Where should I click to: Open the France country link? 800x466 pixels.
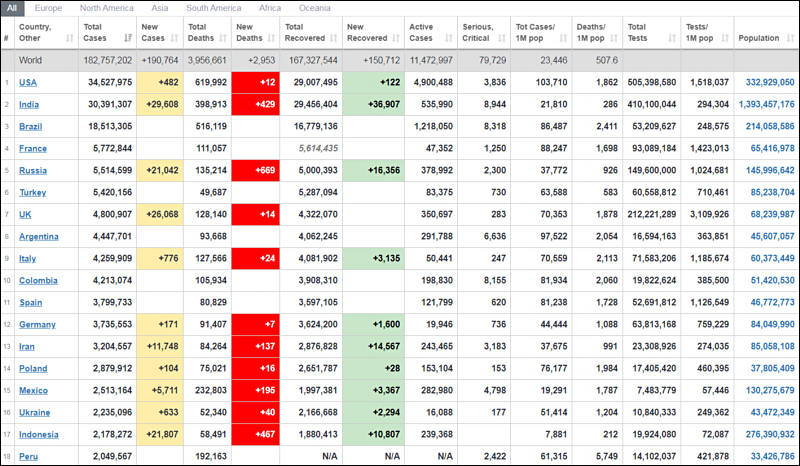click(33, 149)
